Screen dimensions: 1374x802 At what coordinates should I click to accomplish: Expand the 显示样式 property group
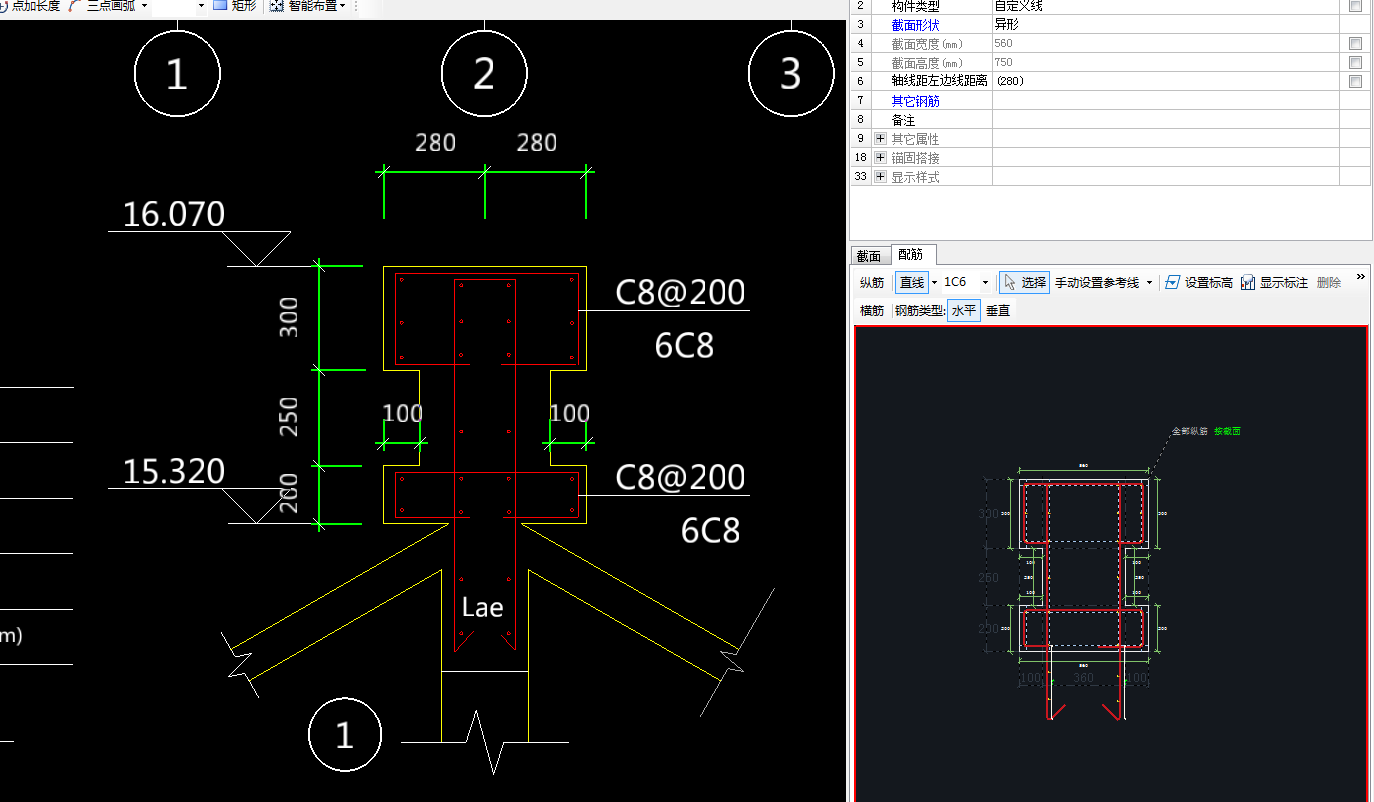pos(880,176)
